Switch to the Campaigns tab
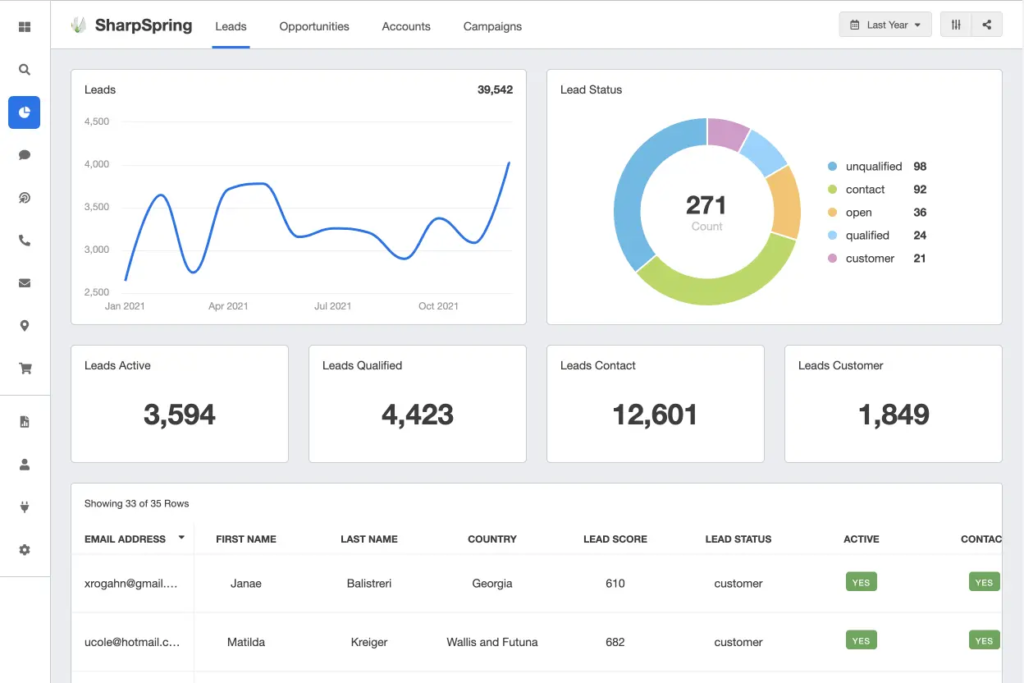Screen dimensions: 1024x683 [x=492, y=26]
